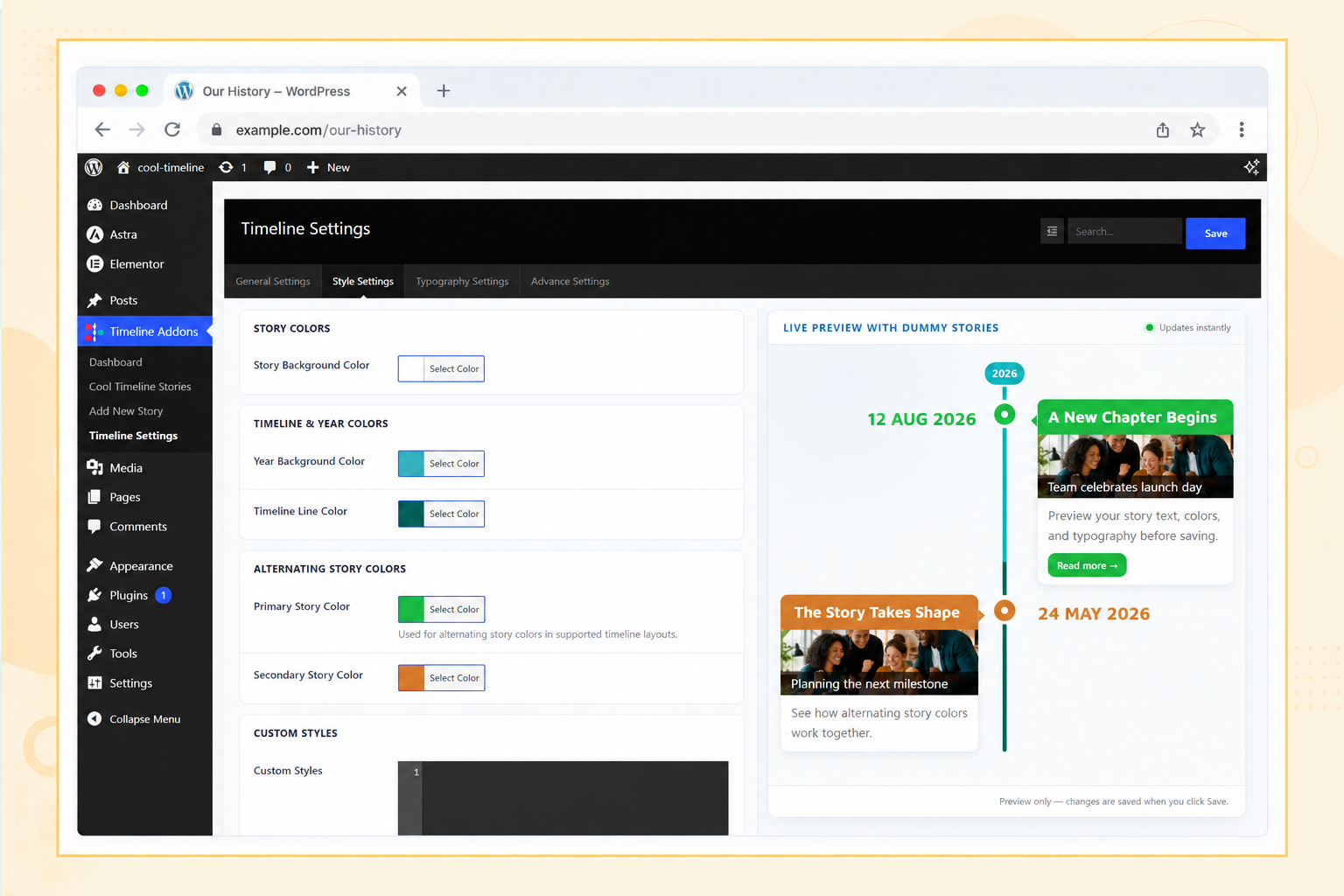Open a new browser tab
1344x896 pixels.
tap(444, 91)
